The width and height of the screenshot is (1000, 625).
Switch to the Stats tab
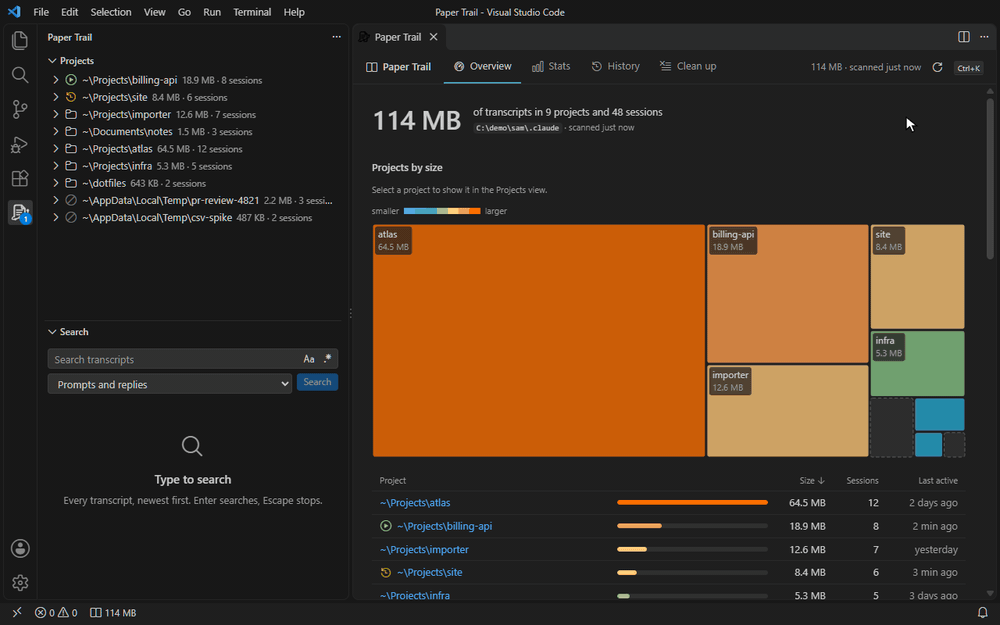551,66
